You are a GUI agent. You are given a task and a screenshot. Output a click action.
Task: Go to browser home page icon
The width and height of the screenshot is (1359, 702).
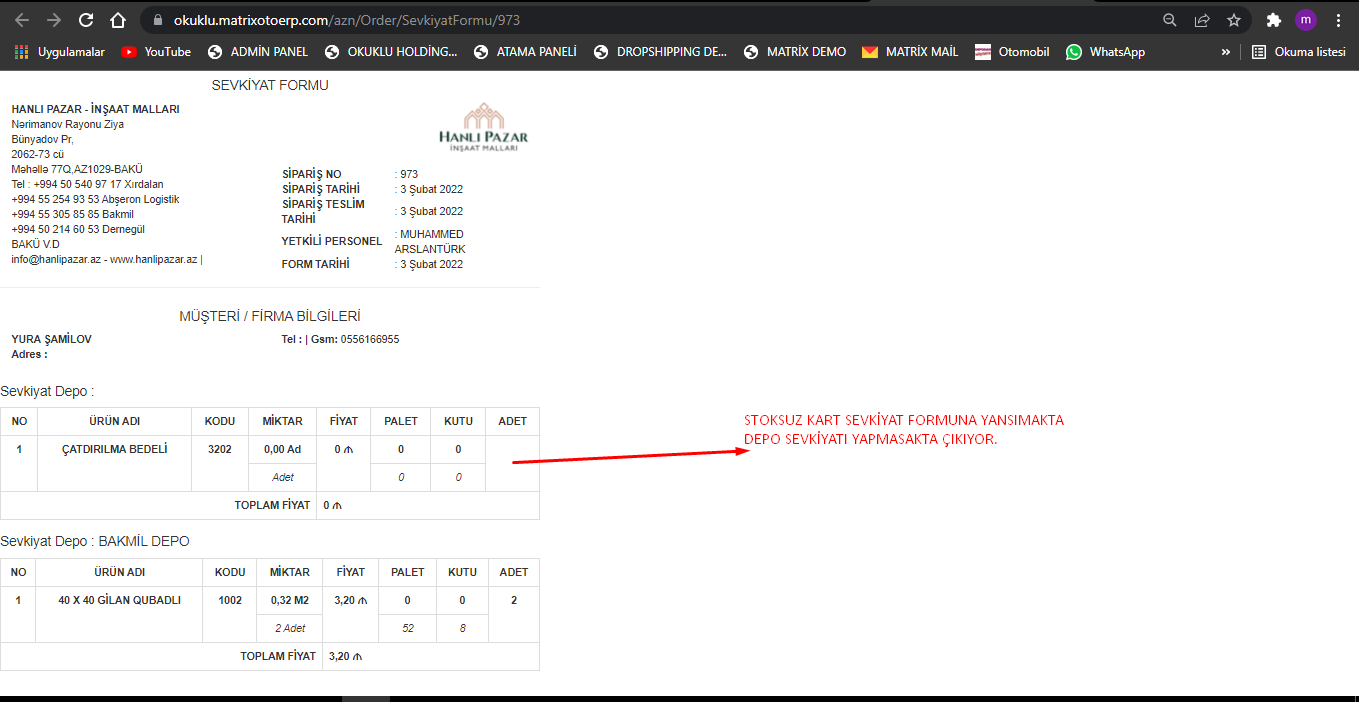point(118,20)
